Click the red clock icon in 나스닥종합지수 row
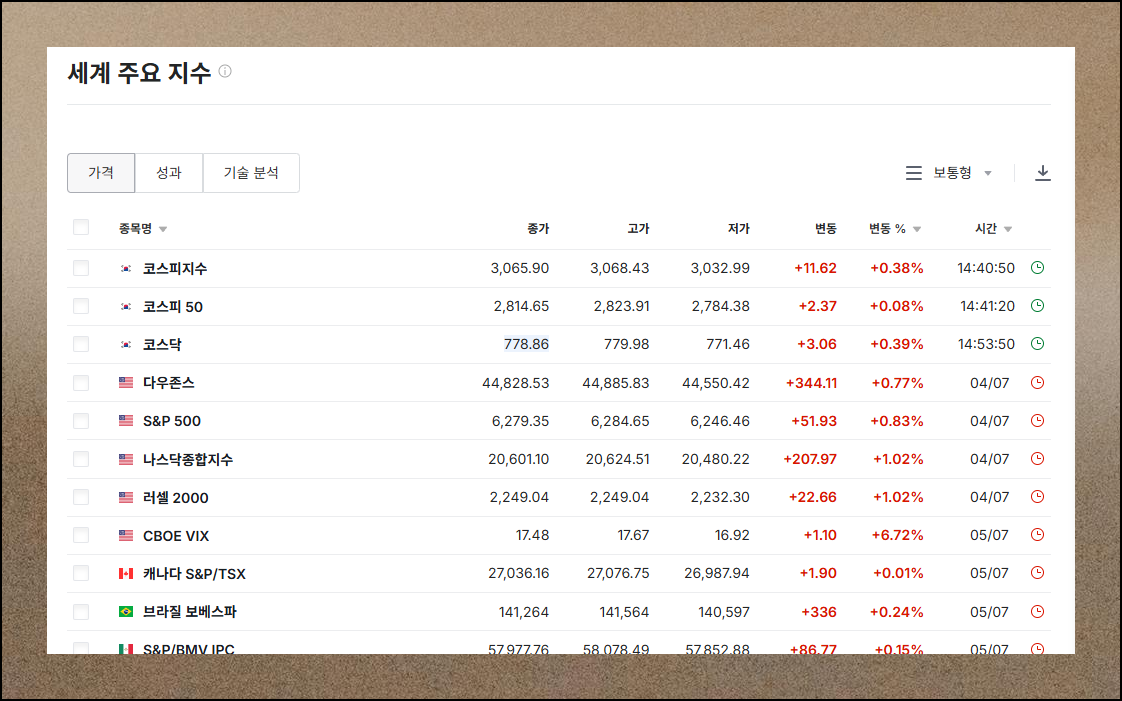Screen dimensions: 1122x701 point(1037,459)
